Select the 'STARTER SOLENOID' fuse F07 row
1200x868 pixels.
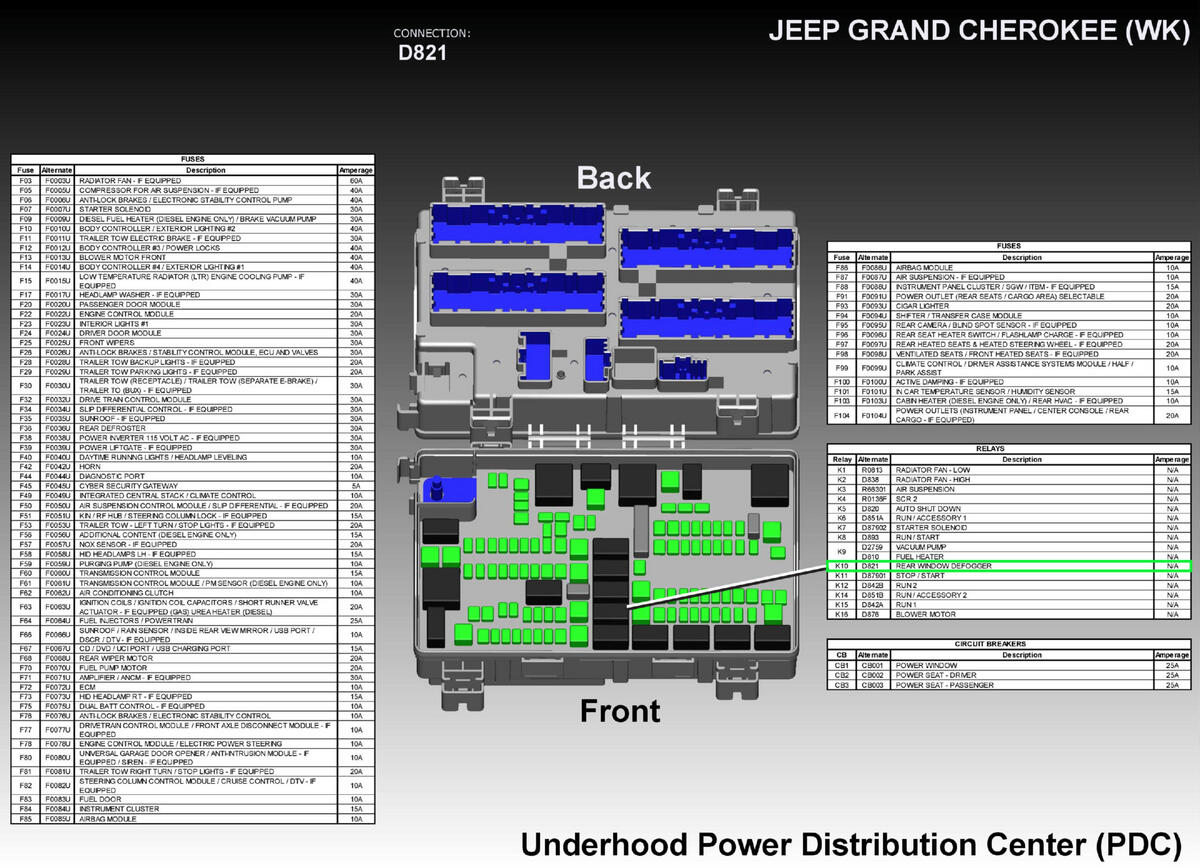(193, 209)
